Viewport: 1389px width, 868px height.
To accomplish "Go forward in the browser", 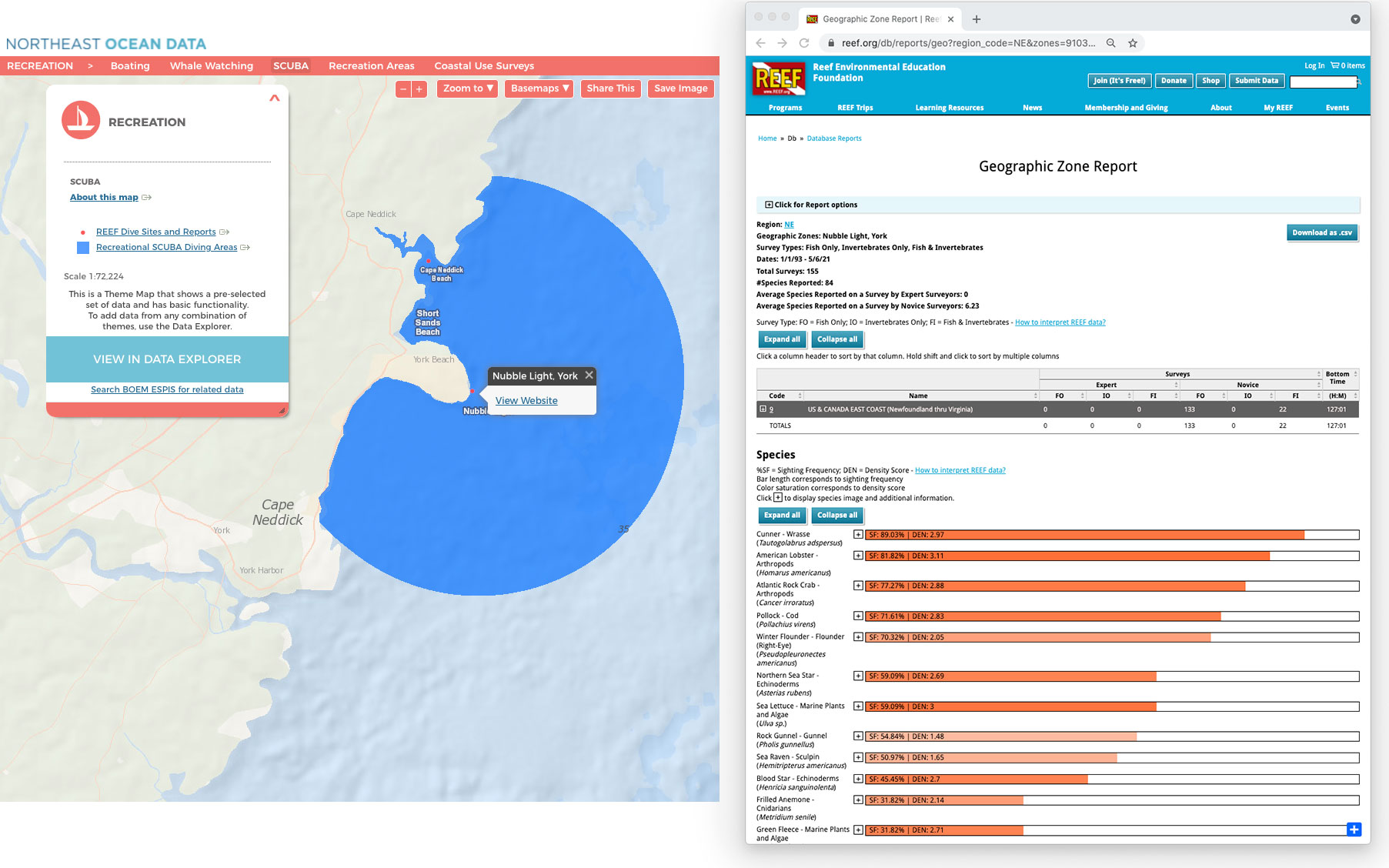I will [x=782, y=43].
